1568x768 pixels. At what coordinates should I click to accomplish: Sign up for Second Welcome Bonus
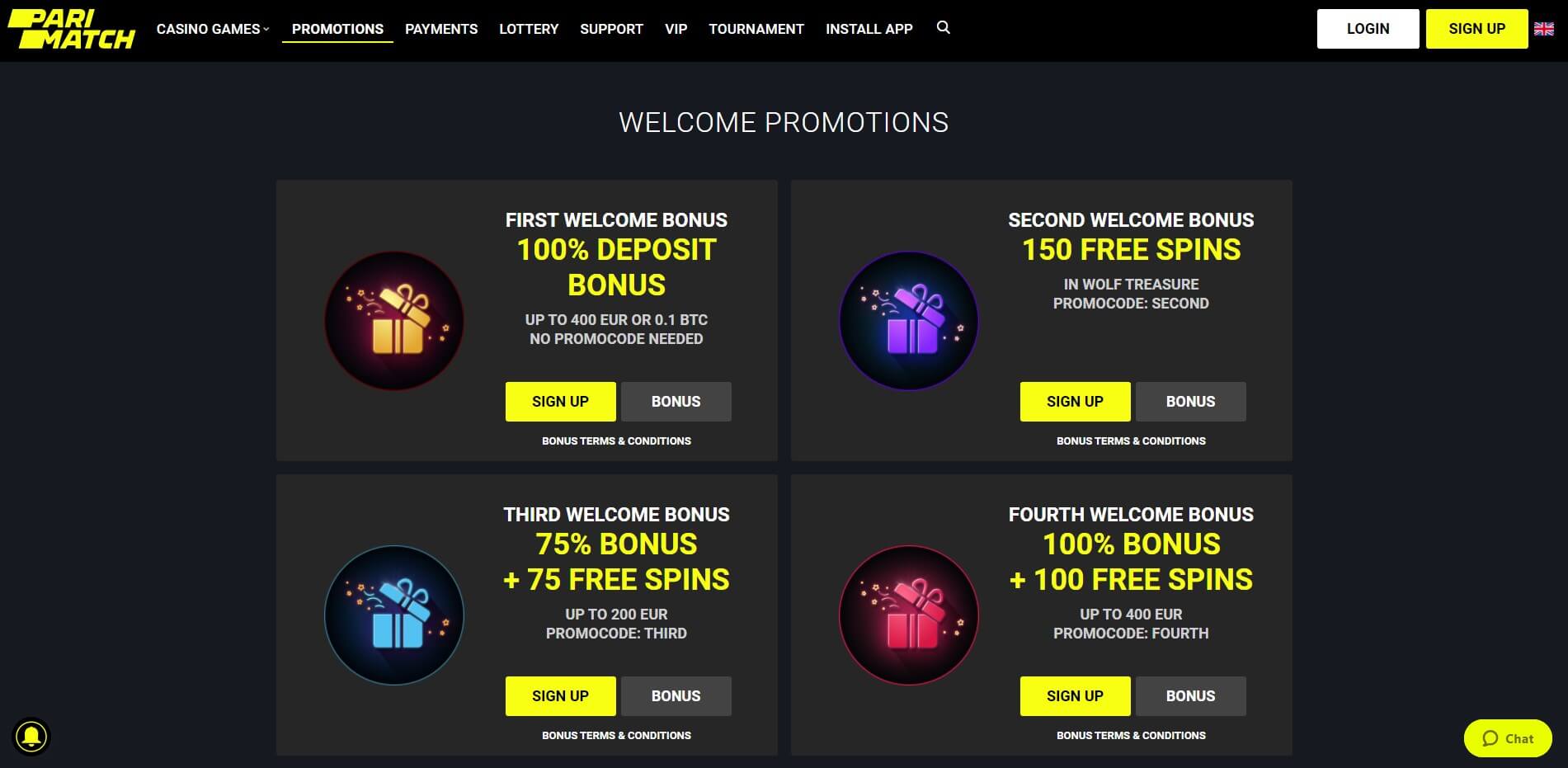pyautogui.click(x=1075, y=402)
